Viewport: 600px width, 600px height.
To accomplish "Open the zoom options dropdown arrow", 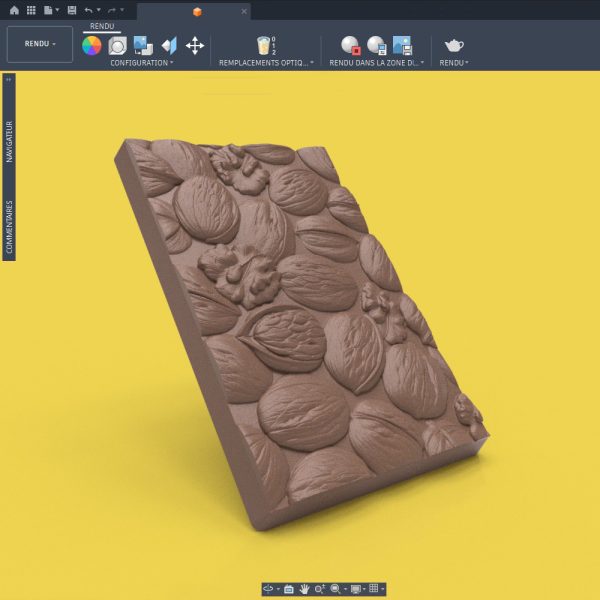I will (x=345, y=589).
